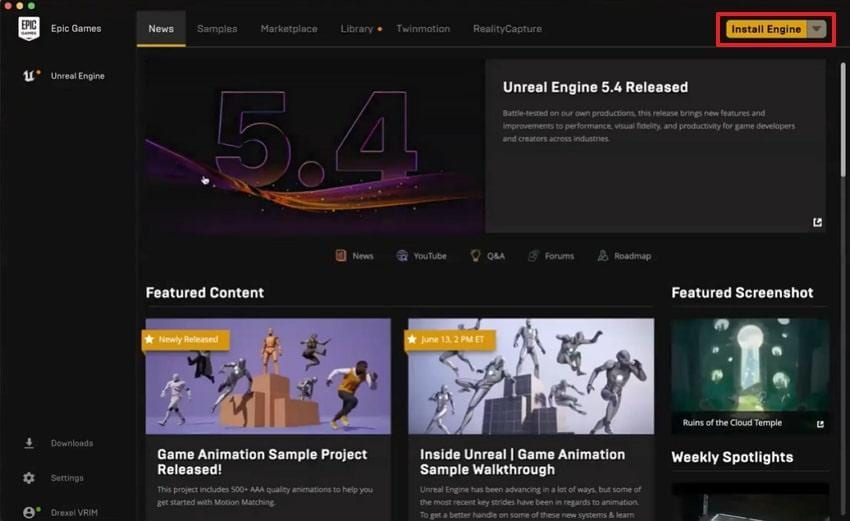Click the YouTube text link
The height and width of the screenshot is (521, 850).
[x=430, y=256]
